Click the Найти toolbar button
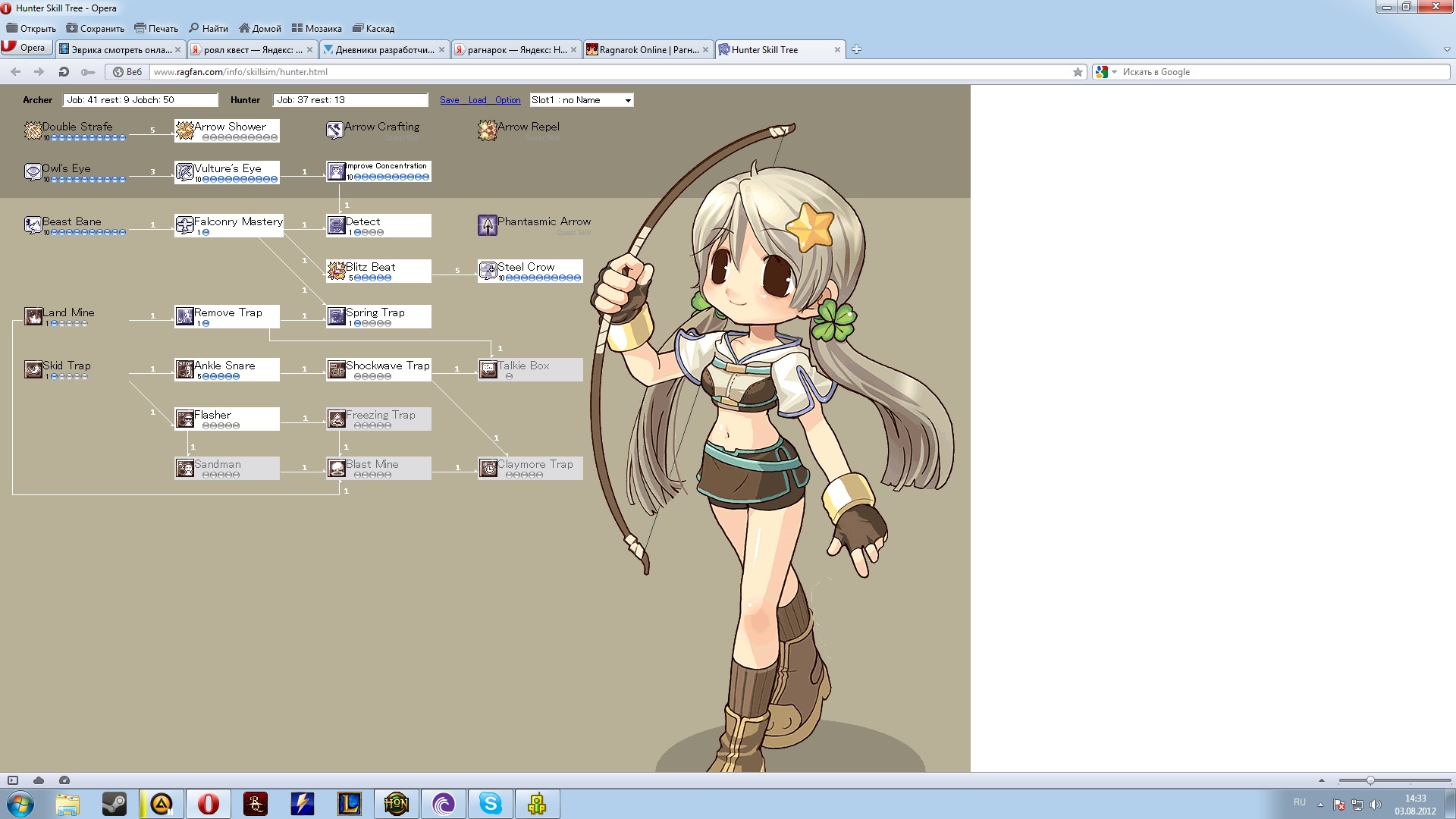Image resolution: width=1456 pixels, height=819 pixels. pyautogui.click(x=209, y=29)
